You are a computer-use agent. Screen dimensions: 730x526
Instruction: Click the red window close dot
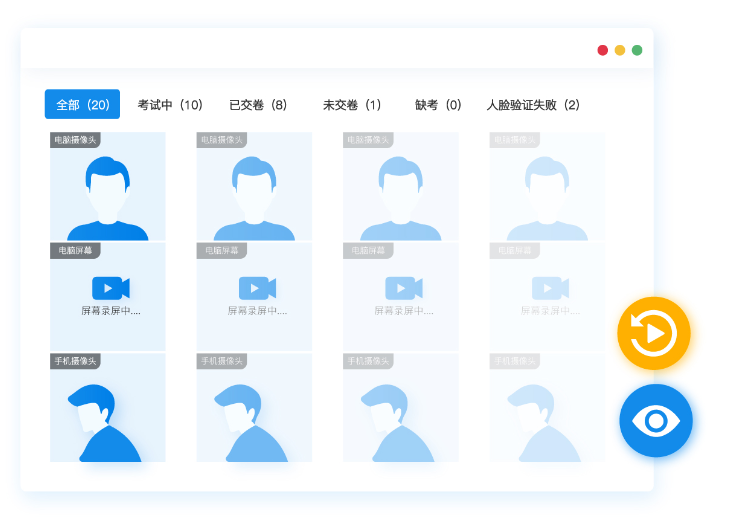pos(603,50)
